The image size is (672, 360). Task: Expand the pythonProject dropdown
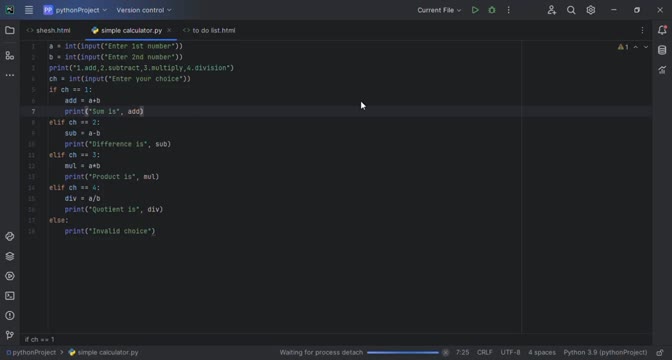pos(75,10)
